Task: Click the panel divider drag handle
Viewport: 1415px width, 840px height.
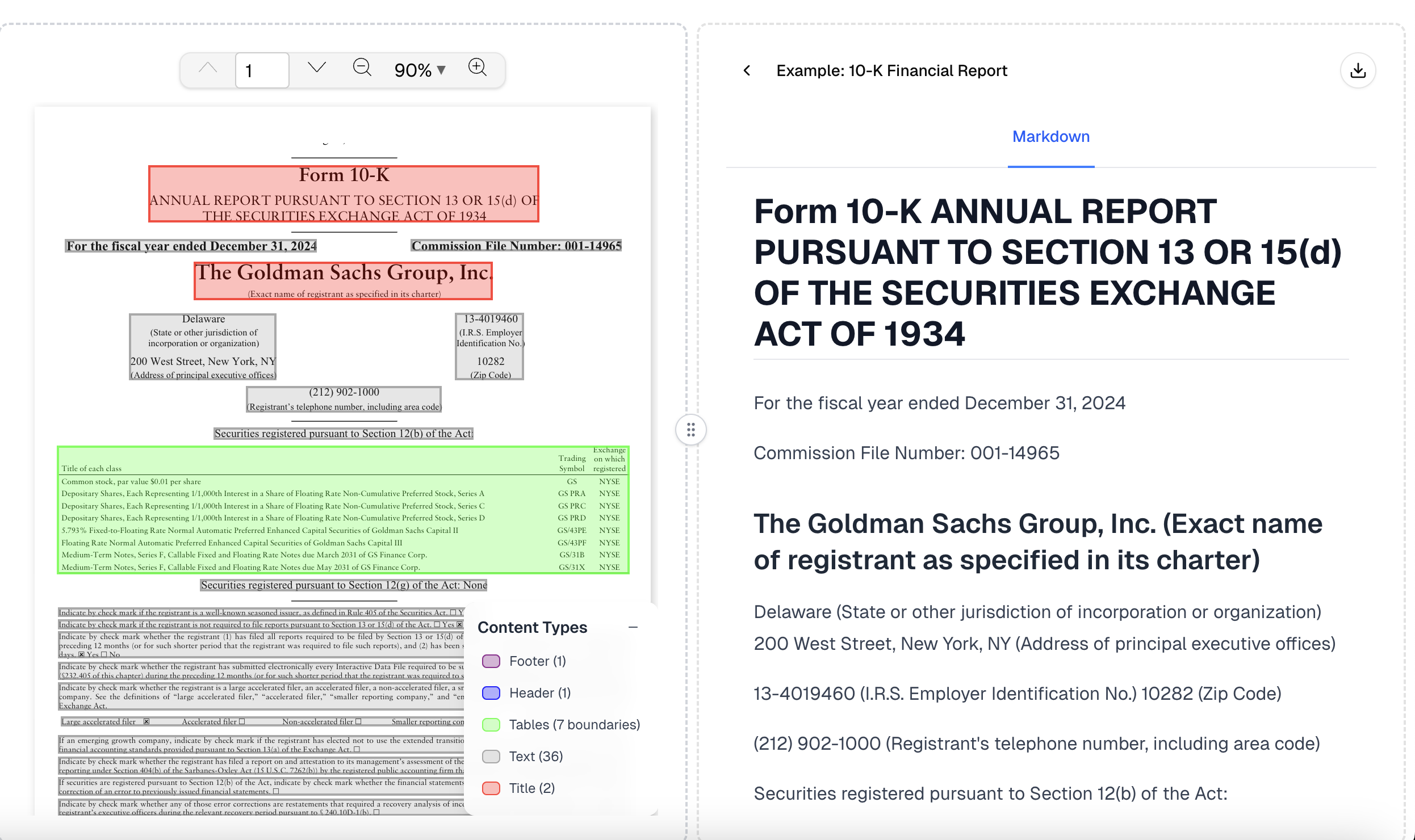Action: (x=690, y=430)
